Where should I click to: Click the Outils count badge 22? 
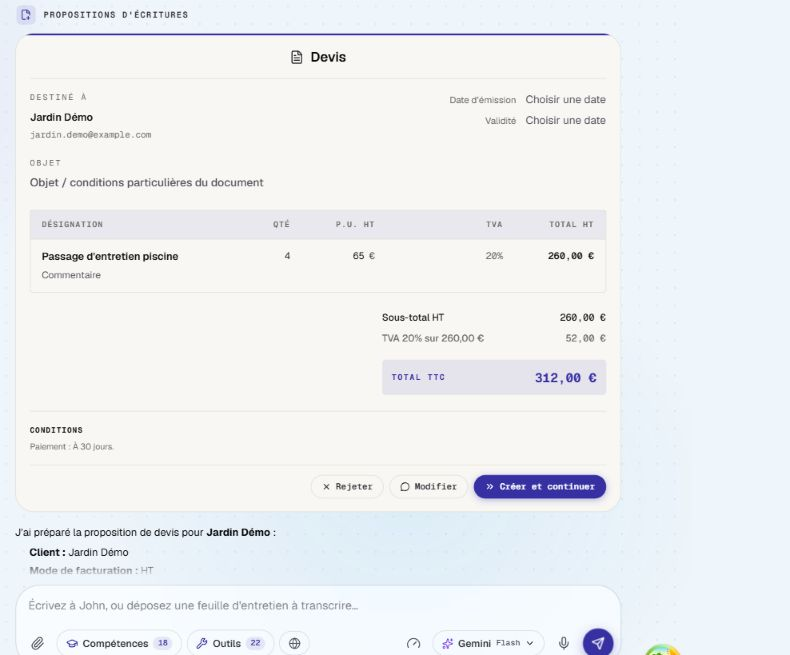click(x=255, y=643)
